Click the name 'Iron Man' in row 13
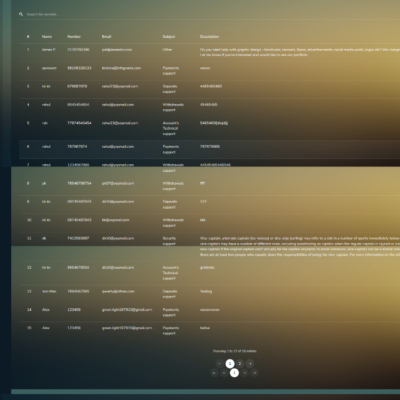The width and height of the screenshot is (400, 400). (49, 291)
